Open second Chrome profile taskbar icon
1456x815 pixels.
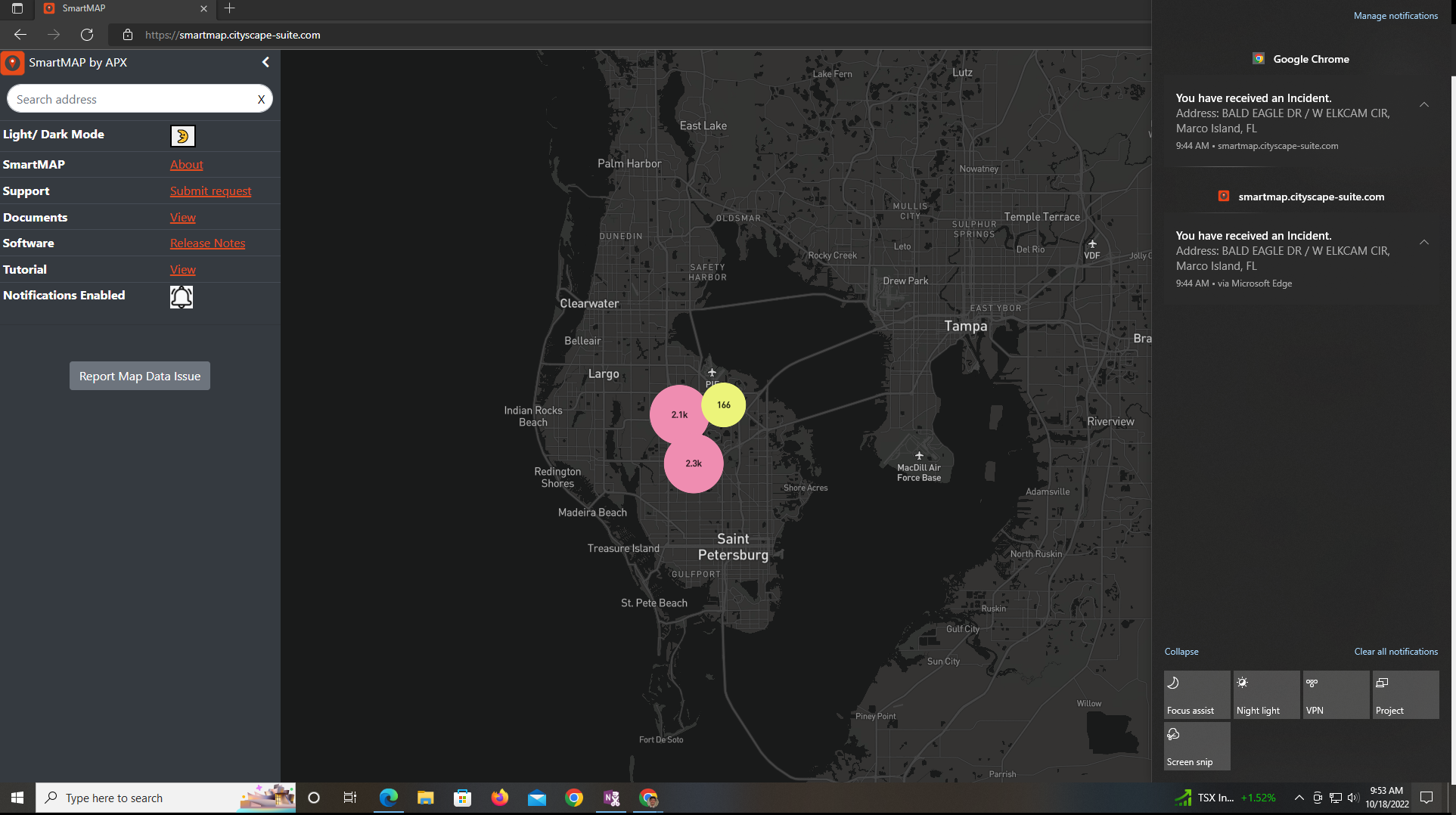(x=648, y=798)
